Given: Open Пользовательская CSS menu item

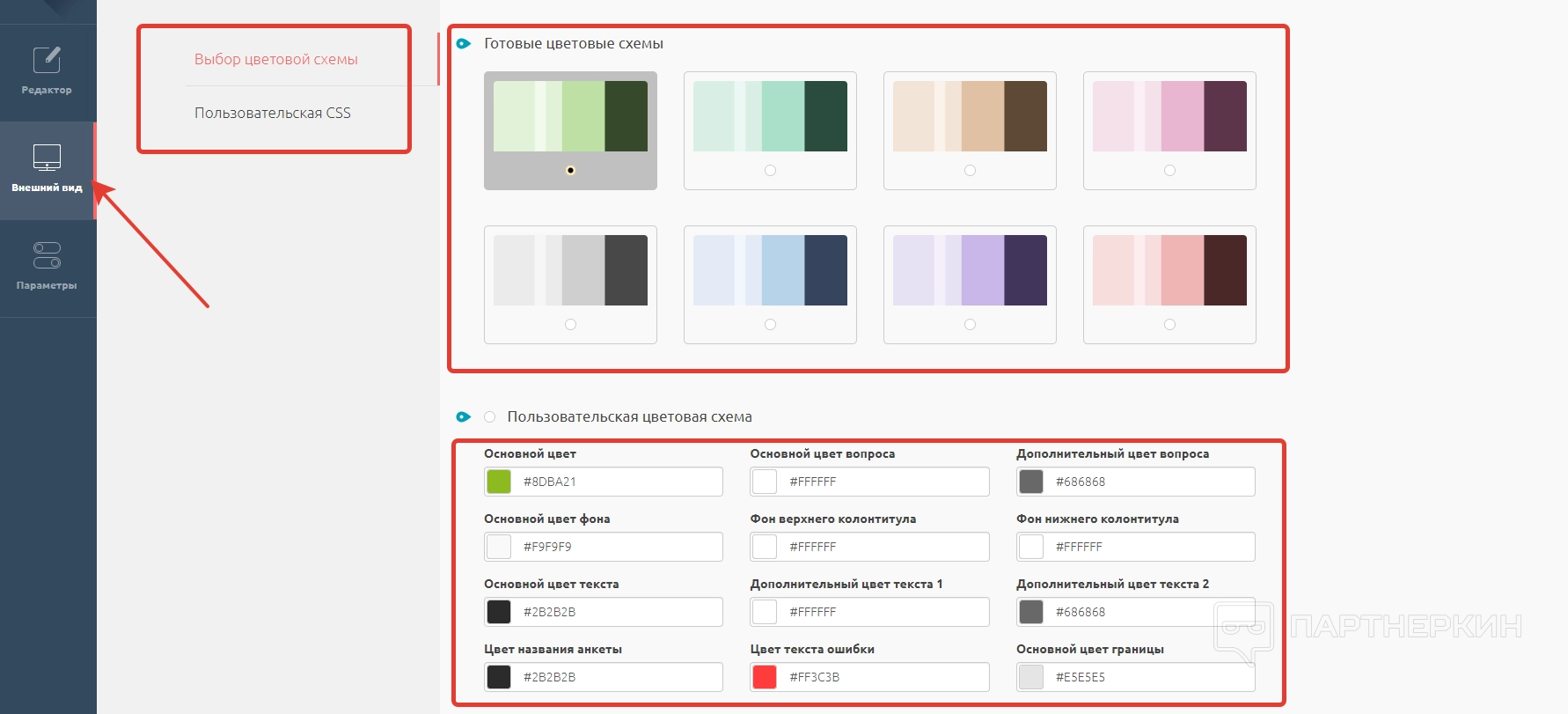Looking at the screenshot, I should pyautogui.click(x=273, y=113).
